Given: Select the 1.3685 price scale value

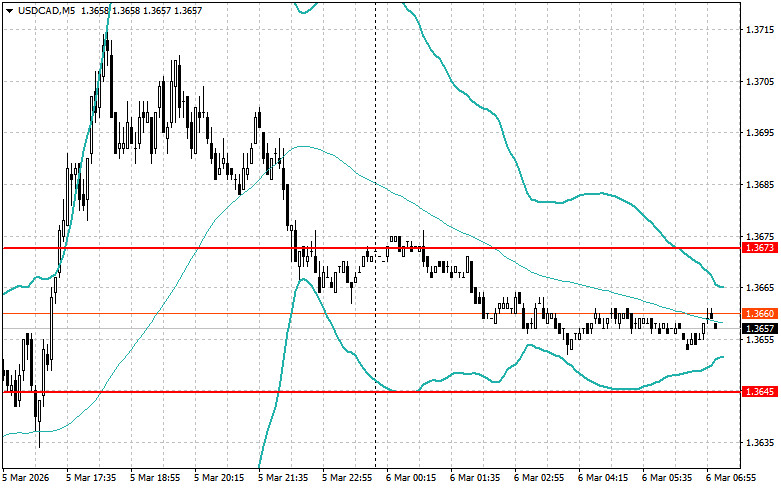Looking at the screenshot, I should (760, 185).
